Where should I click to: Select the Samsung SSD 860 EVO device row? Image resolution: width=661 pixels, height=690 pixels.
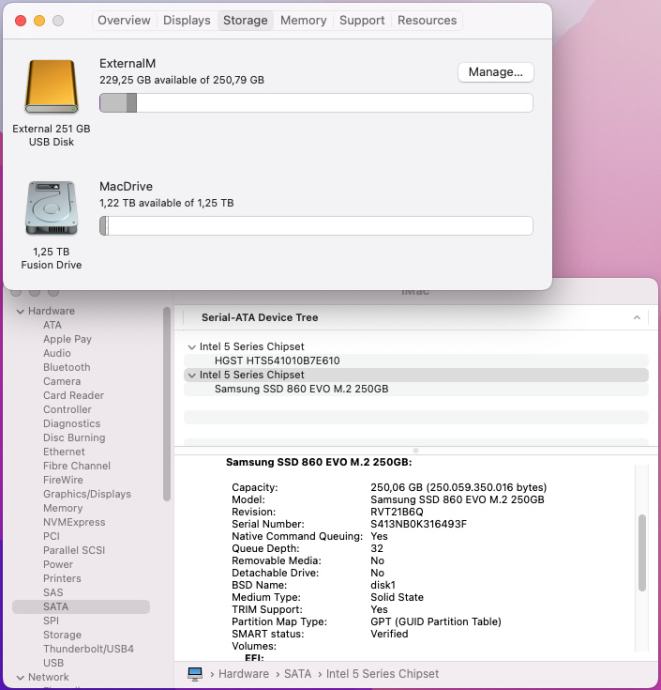[416, 389]
